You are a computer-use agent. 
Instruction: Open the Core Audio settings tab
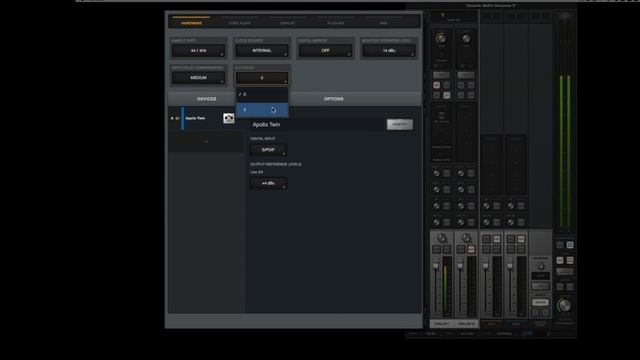240,23
